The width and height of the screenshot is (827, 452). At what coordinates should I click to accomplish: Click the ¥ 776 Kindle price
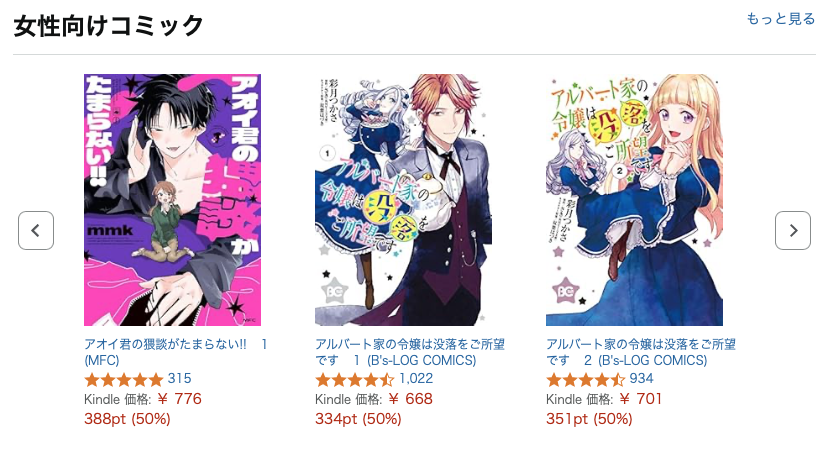(x=179, y=399)
